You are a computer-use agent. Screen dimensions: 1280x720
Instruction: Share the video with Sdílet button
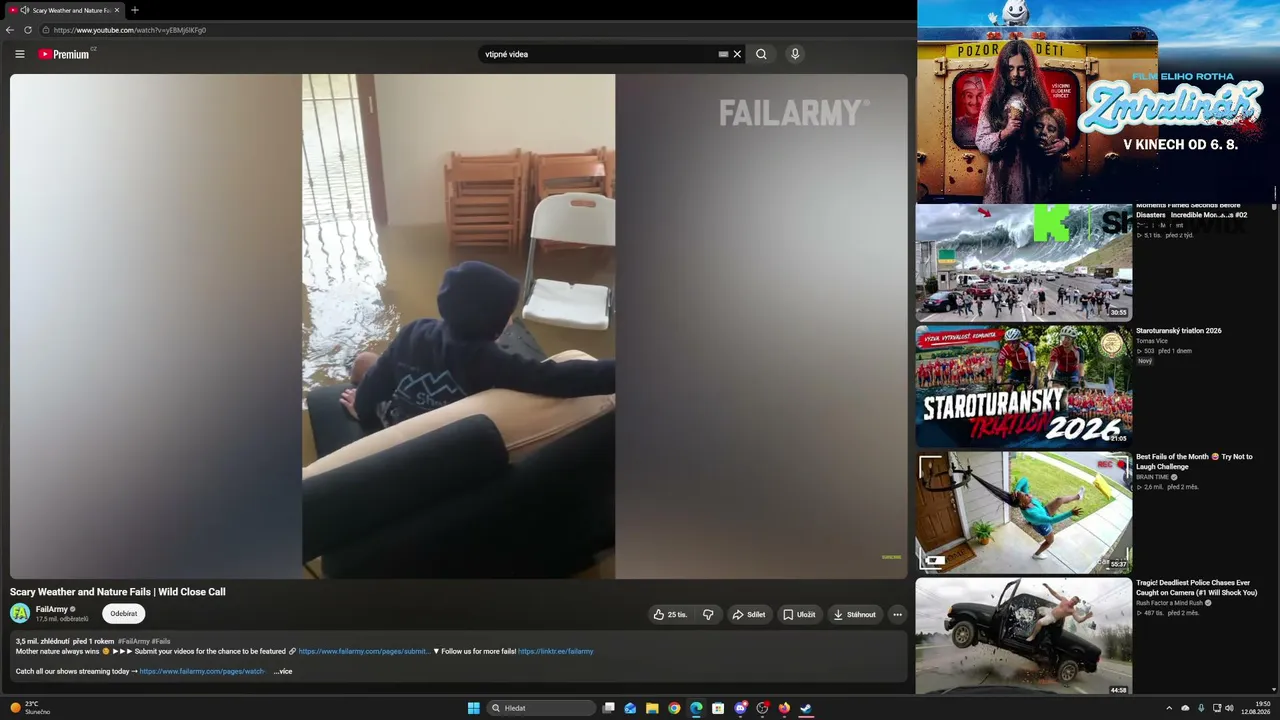[x=749, y=614]
